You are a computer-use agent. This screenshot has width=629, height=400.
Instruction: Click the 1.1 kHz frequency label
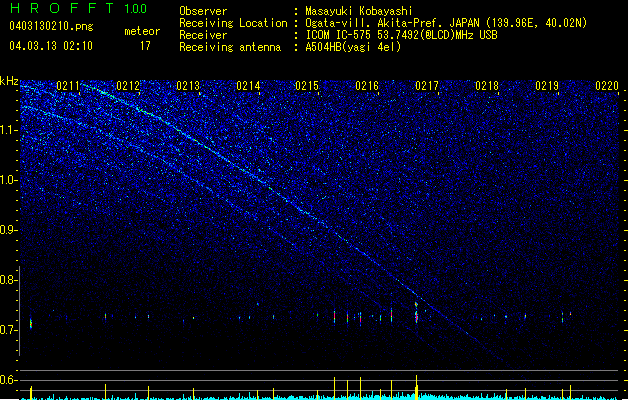pyautogui.click(x=9, y=130)
